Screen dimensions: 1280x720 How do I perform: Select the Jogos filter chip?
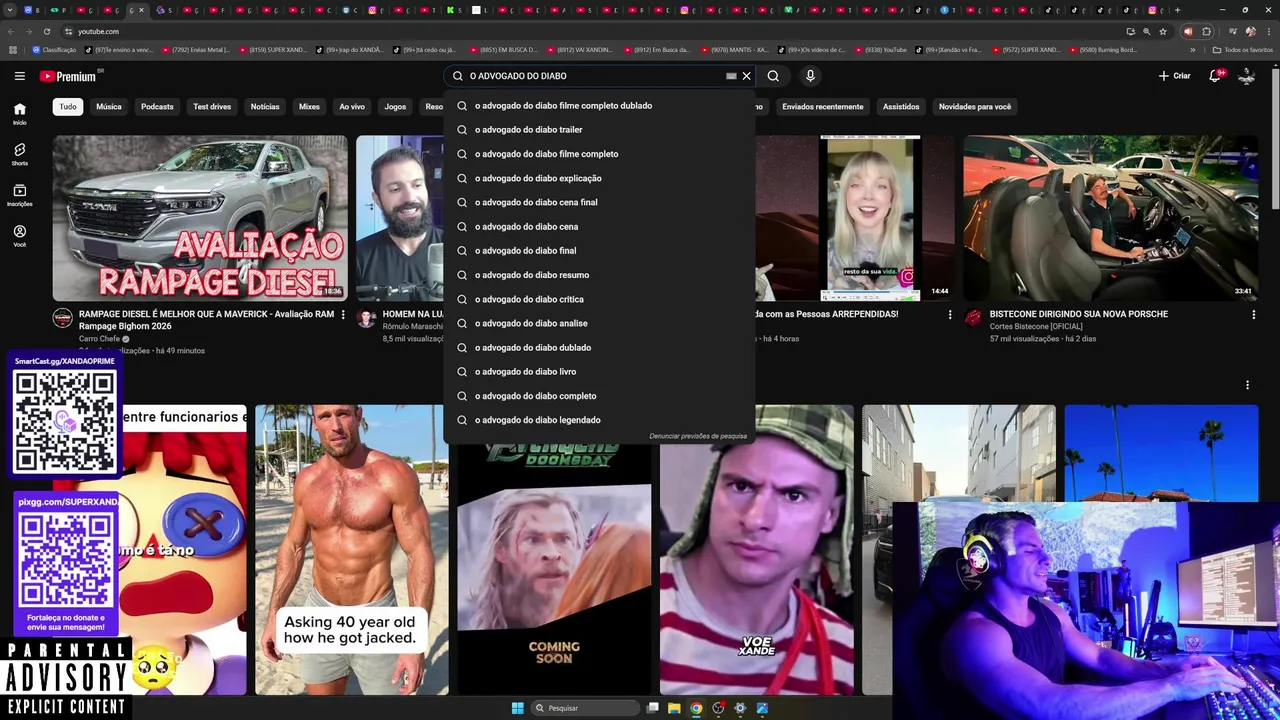pos(395,107)
